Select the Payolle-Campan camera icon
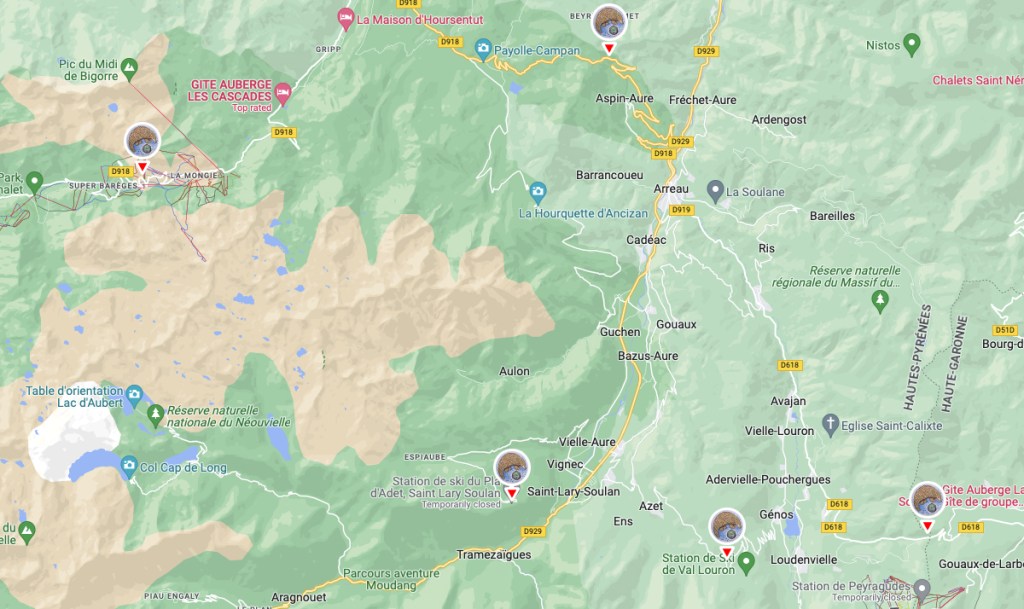 (x=483, y=49)
